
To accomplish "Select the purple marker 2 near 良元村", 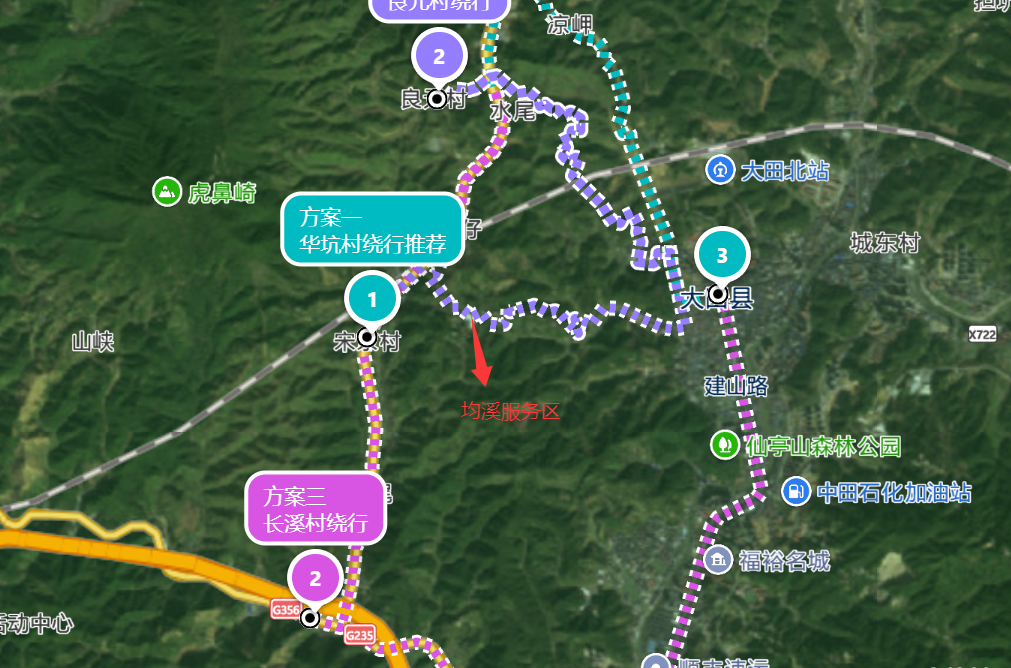I will click(439, 57).
